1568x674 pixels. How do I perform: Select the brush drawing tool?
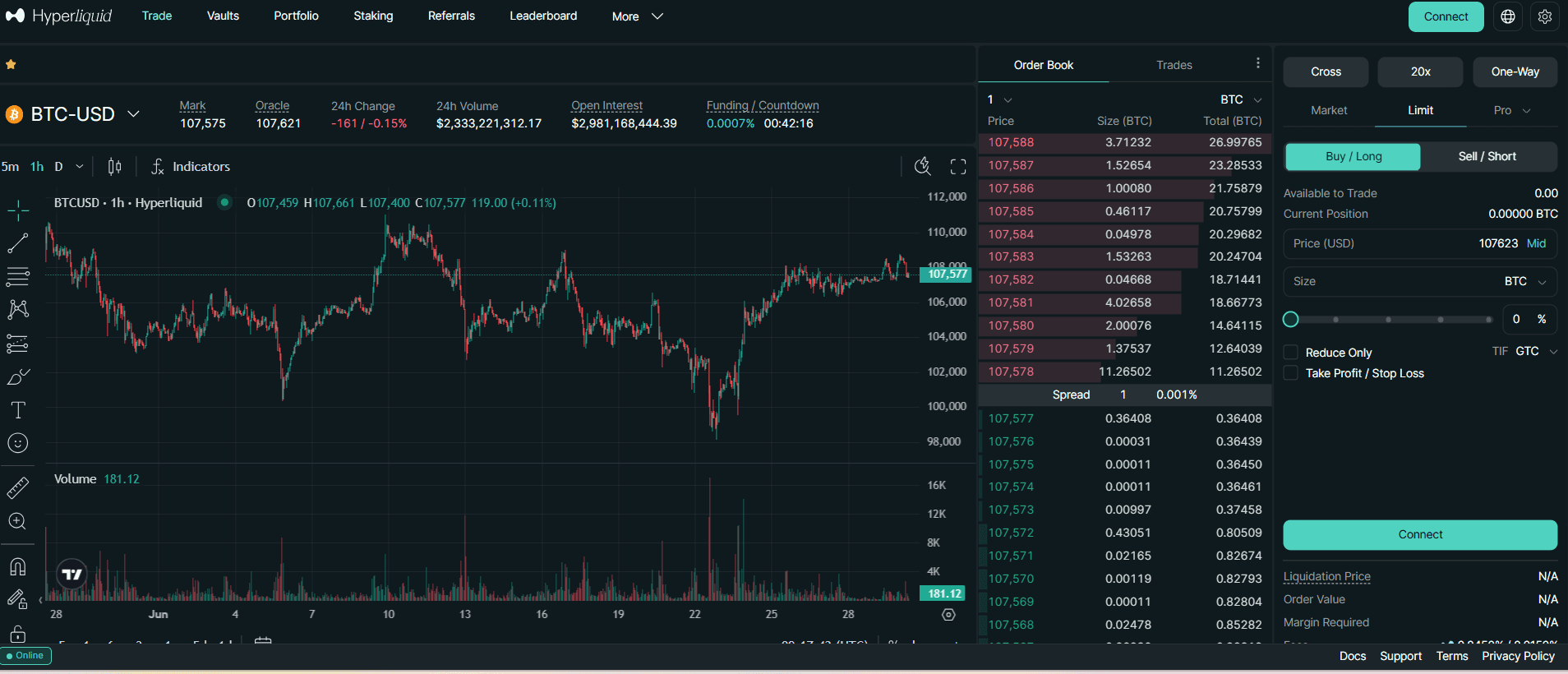point(18,377)
